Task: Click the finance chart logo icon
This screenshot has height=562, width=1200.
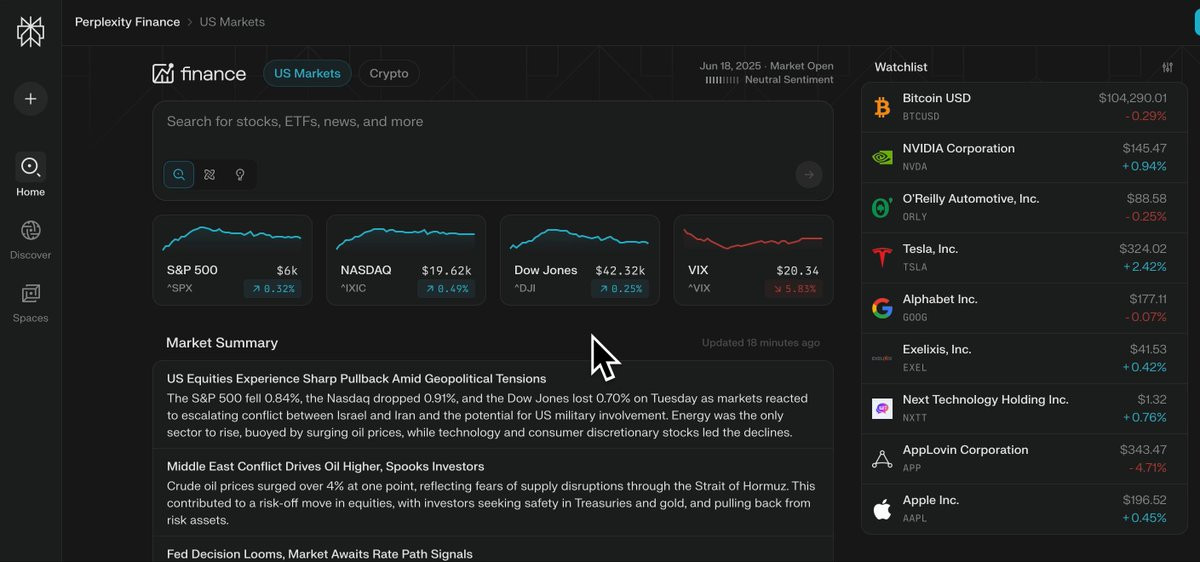Action: point(163,73)
